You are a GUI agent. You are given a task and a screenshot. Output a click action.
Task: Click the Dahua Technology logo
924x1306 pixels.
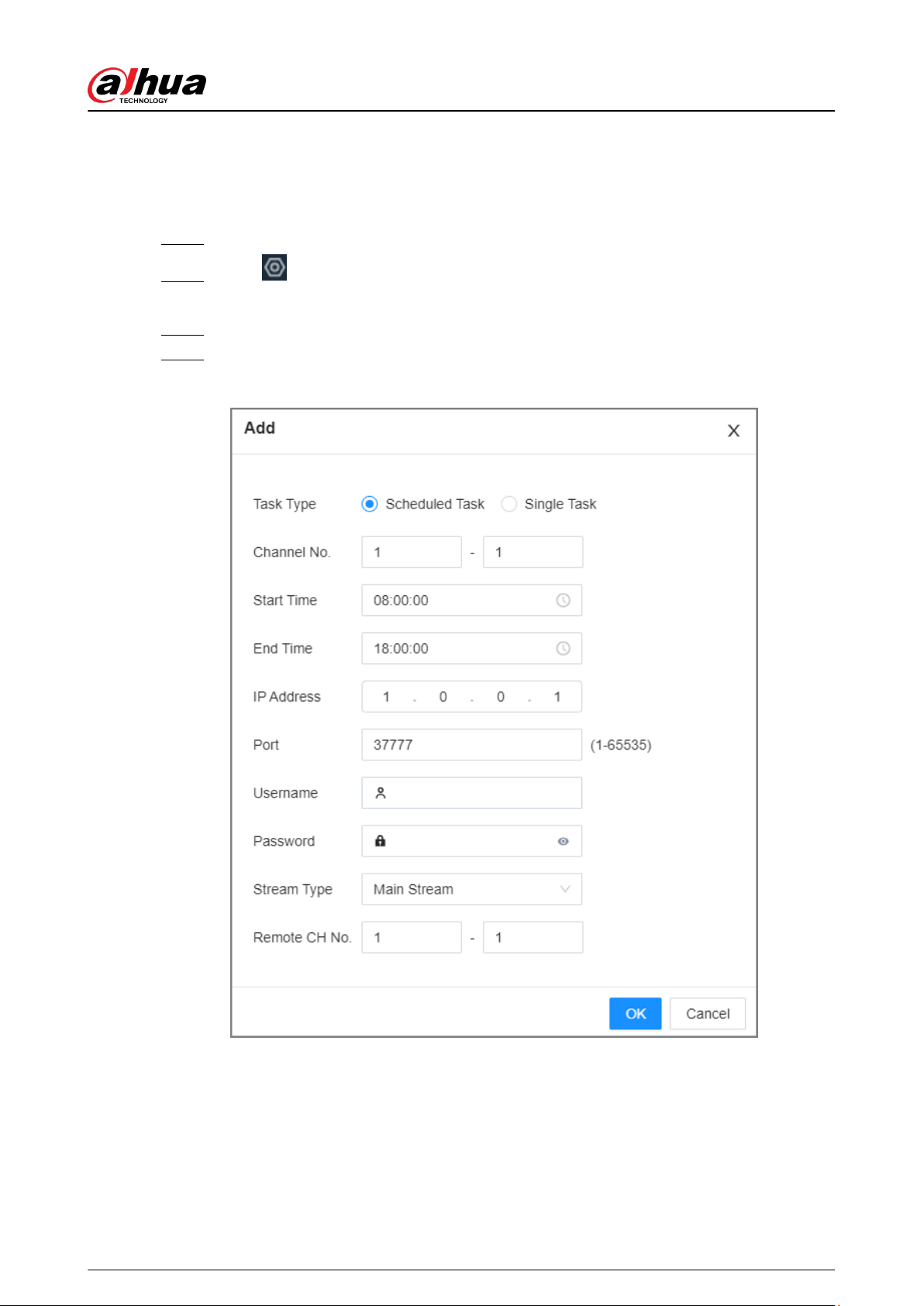(x=147, y=85)
